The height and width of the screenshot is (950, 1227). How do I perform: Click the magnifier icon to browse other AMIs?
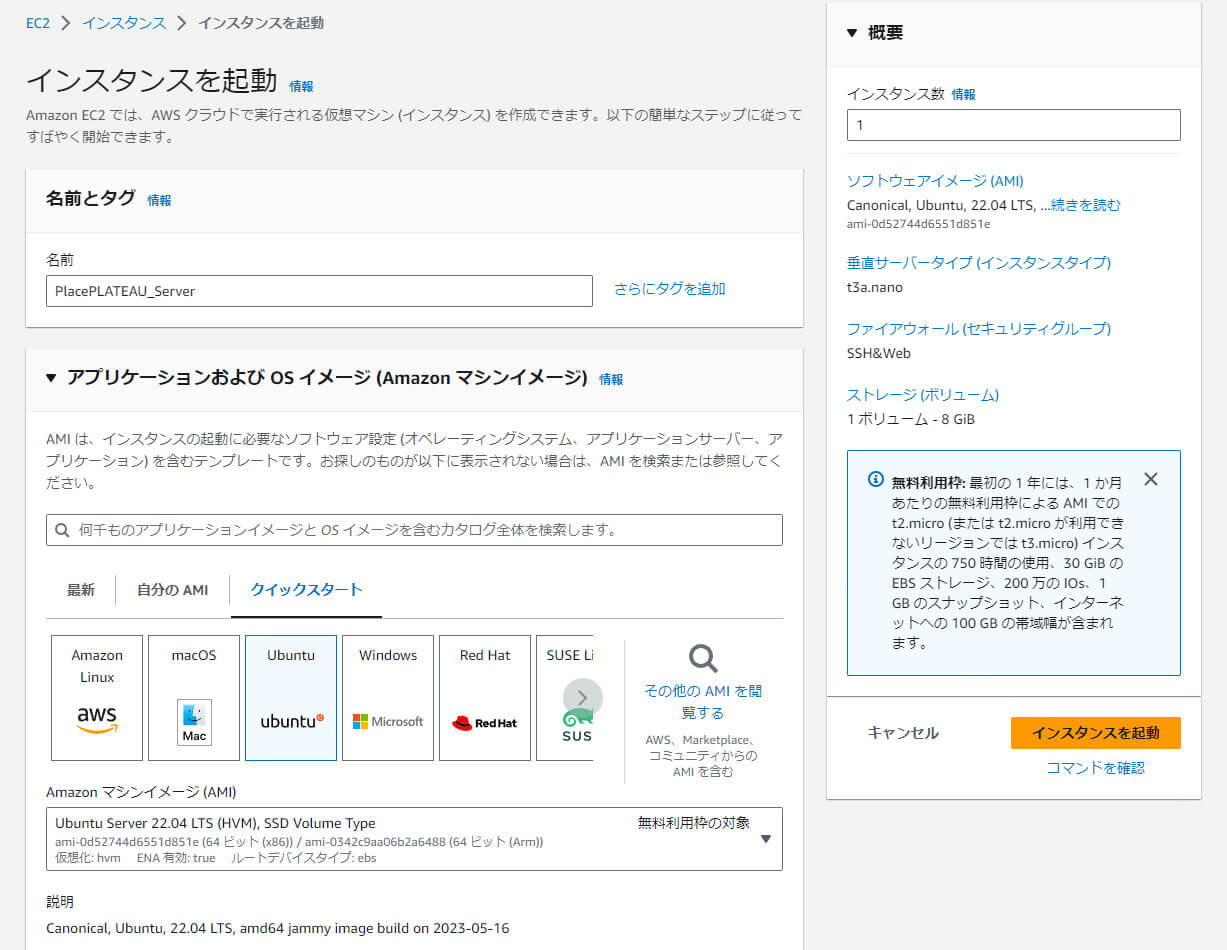coord(703,658)
